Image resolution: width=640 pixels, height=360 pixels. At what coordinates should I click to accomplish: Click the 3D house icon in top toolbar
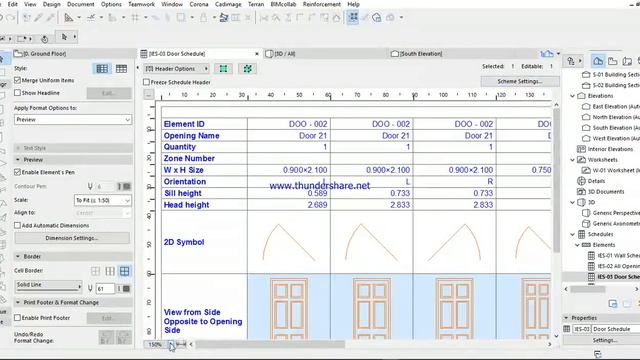[376, 18]
